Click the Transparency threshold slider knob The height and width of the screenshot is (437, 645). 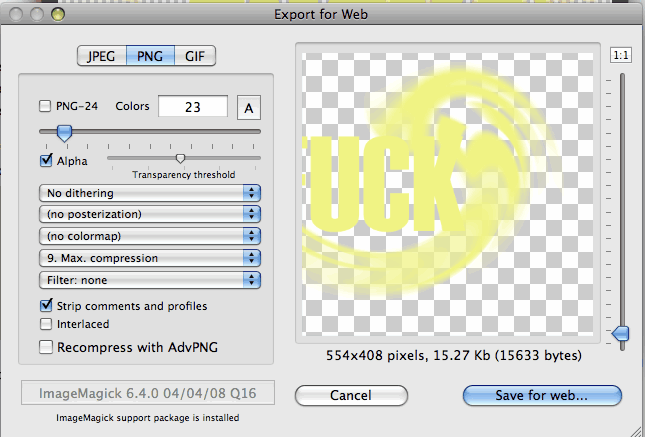click(x=180, y=158)
